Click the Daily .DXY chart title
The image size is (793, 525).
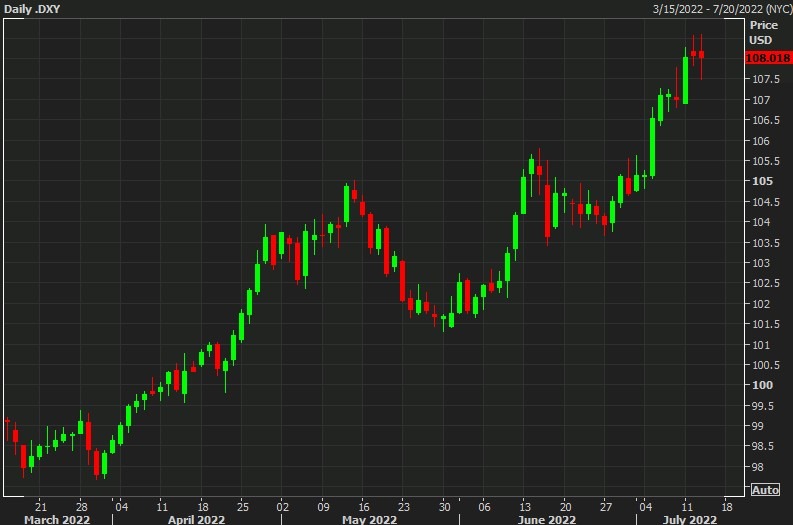(x=32, y=9)
